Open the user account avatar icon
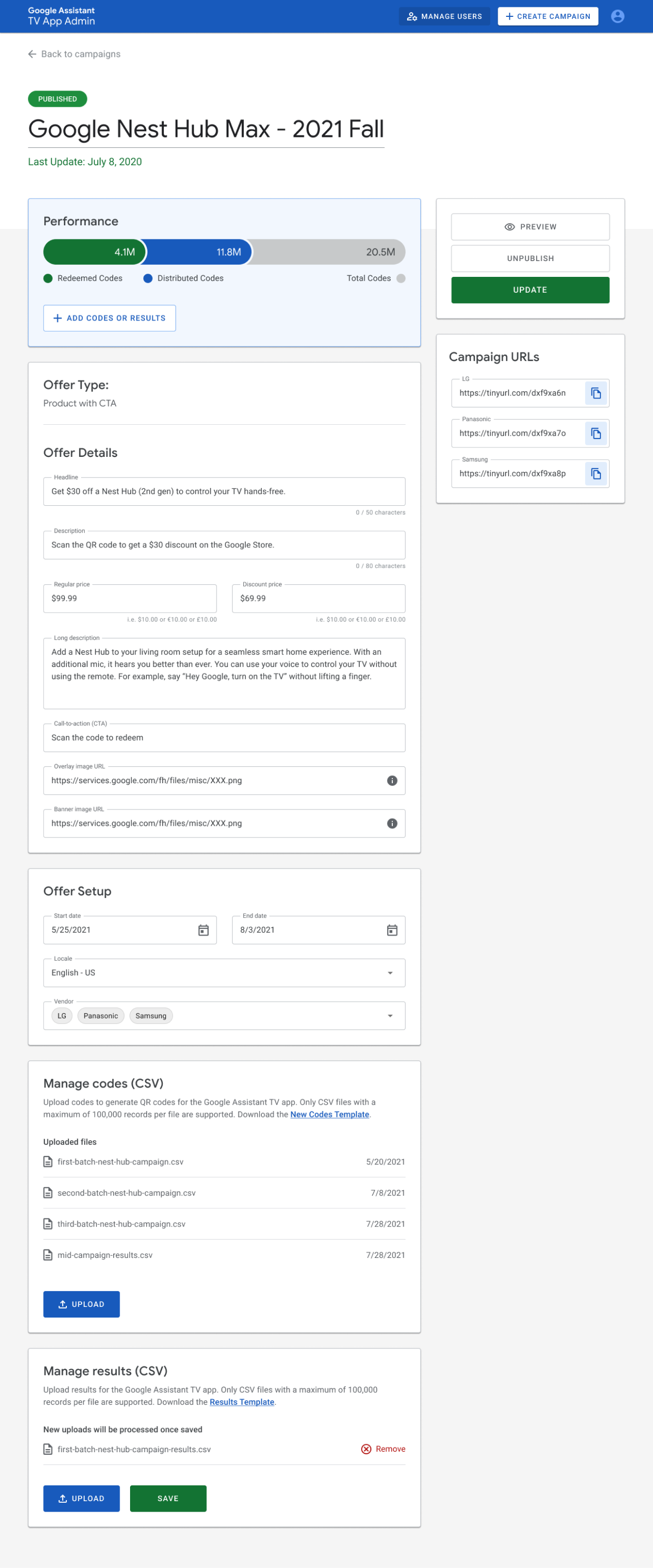 pos(617,16)
